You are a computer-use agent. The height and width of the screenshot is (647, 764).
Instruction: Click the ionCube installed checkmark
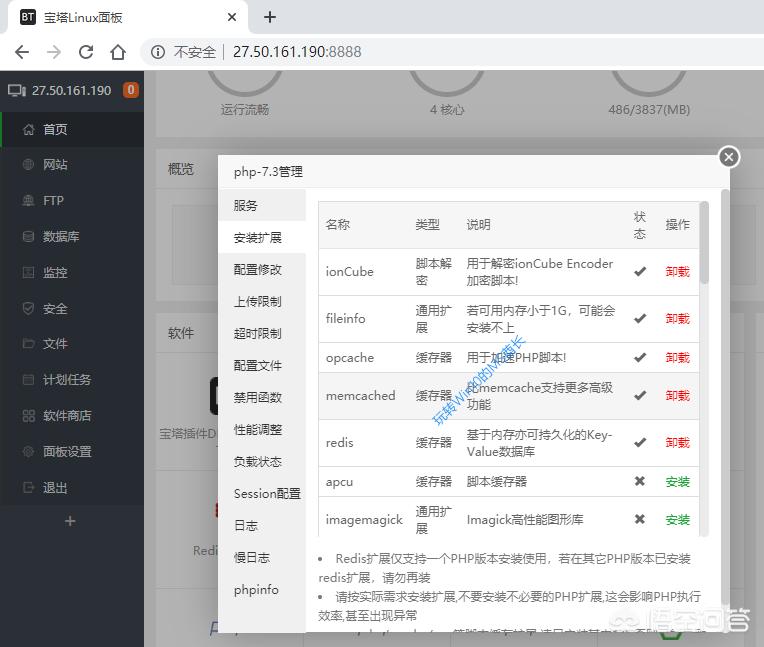pos(640,271)
